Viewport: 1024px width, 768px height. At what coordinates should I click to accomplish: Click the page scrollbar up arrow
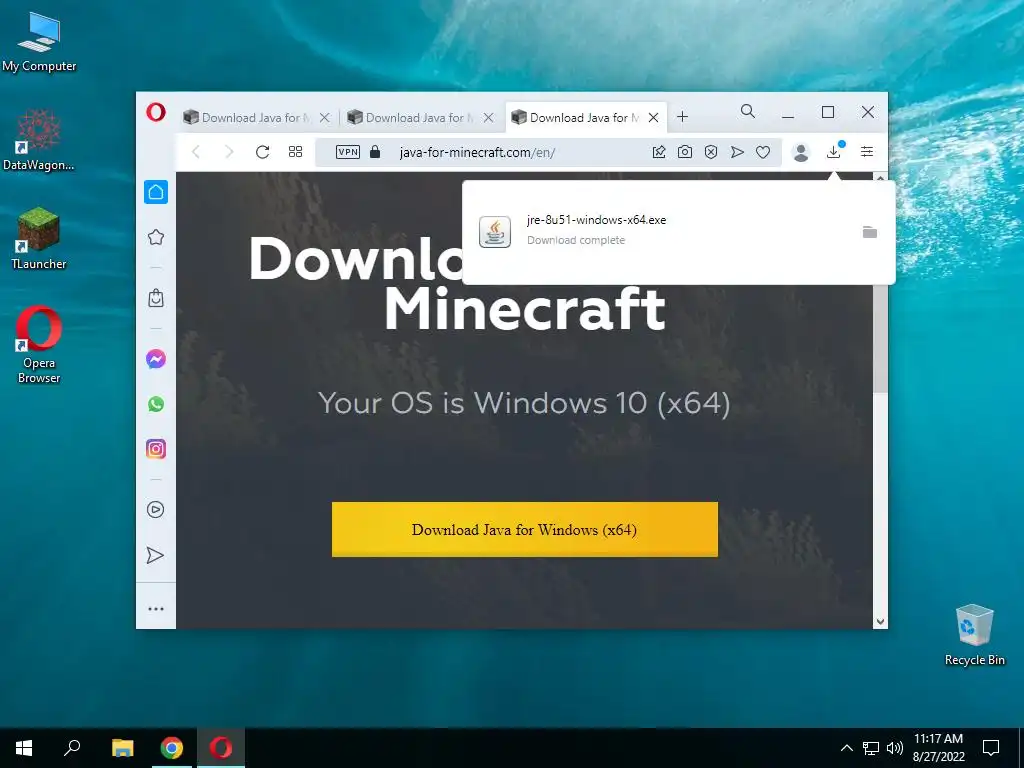pyautogui.click(x=880, y=178)
